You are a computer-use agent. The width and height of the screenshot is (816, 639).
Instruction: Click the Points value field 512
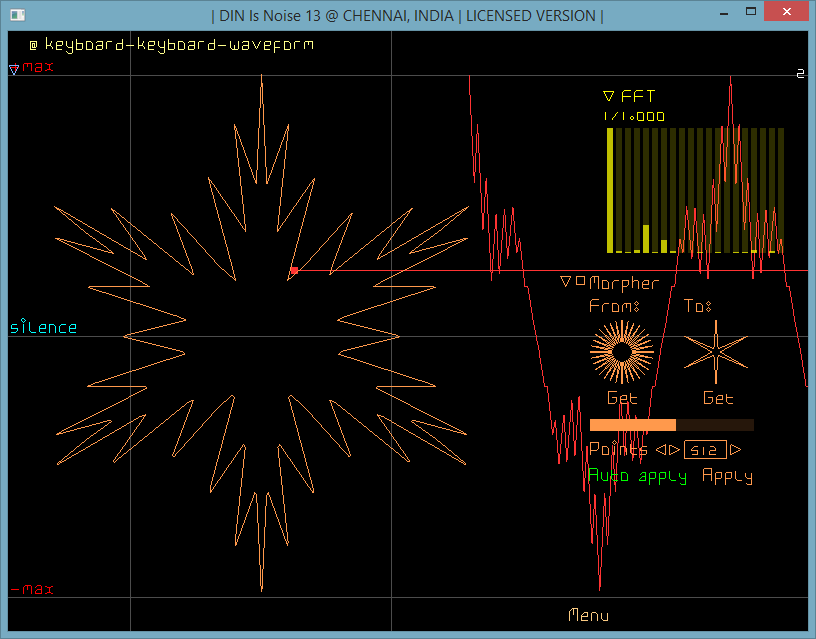pyautogui.click(x=704, y=450)
